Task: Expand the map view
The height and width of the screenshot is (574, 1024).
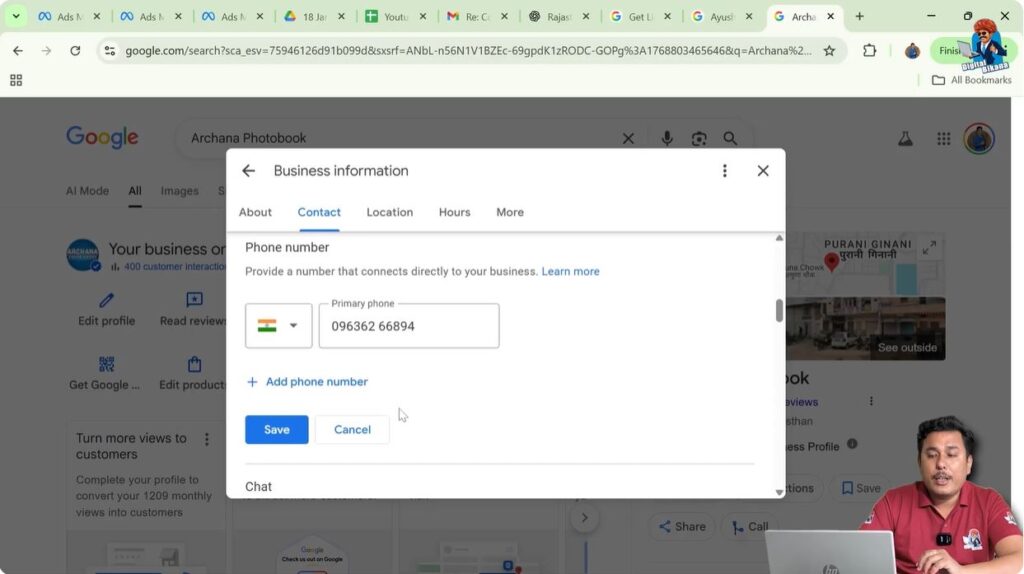Action: coord(929,248)
